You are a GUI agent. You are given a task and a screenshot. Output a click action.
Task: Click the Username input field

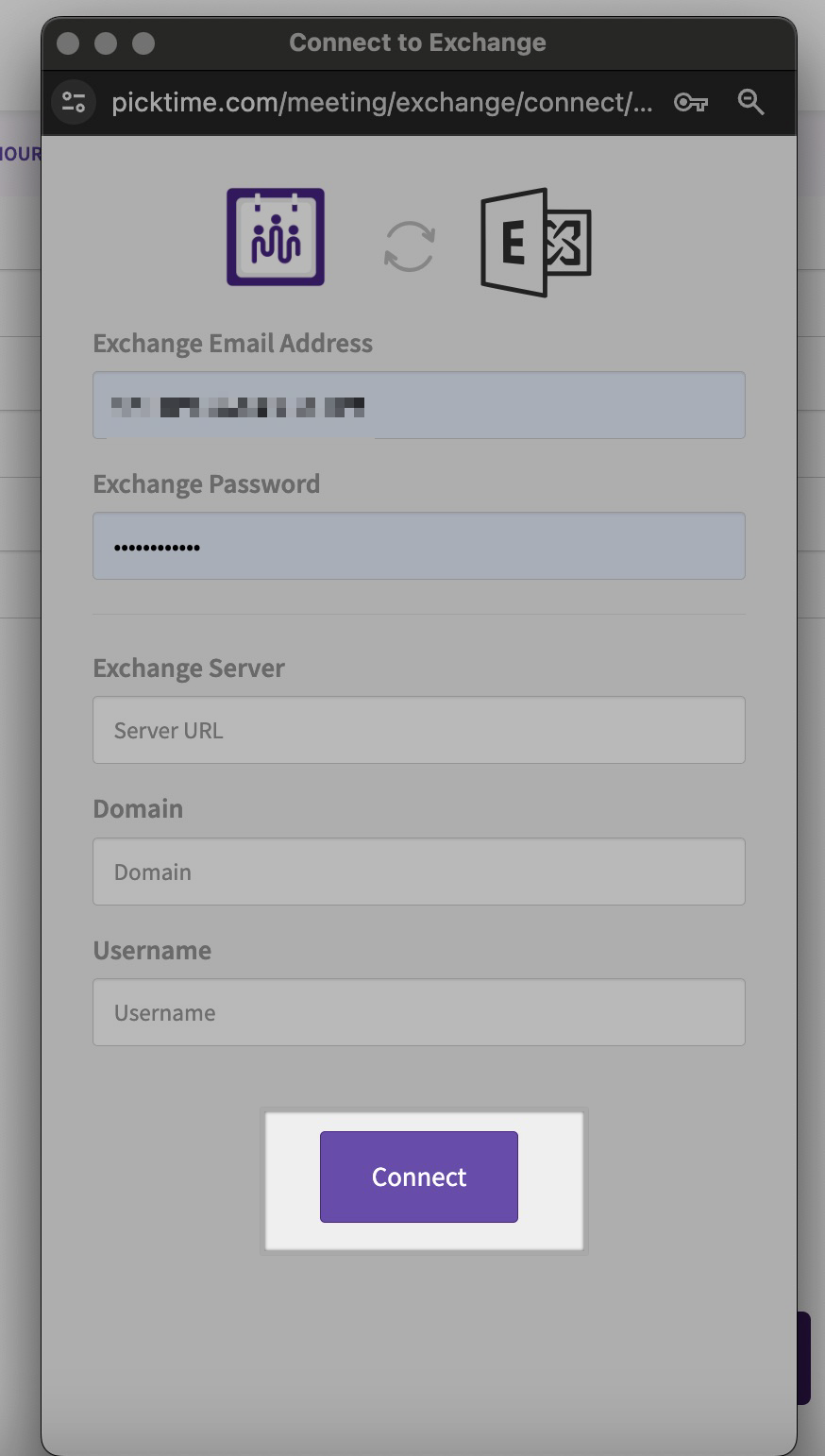coord(418,1012)
